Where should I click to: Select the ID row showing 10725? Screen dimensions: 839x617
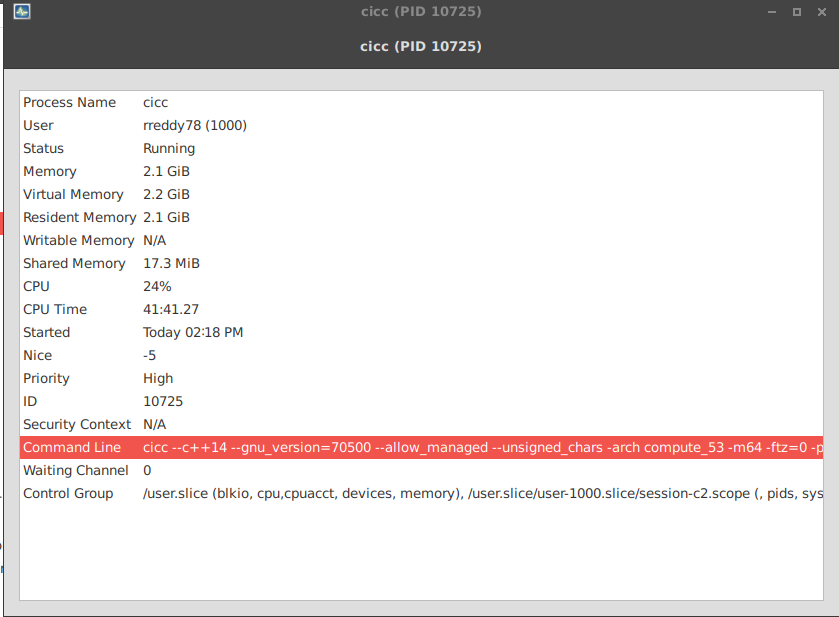(x=421, y=401)
